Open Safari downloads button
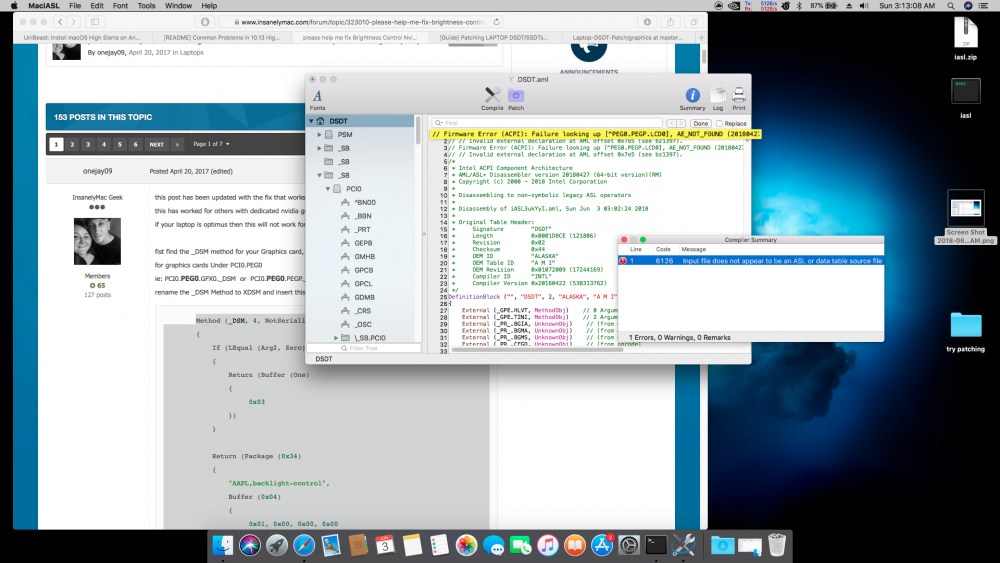Image resolution: width=1000 pixels, height=563 pixels. 647,22
